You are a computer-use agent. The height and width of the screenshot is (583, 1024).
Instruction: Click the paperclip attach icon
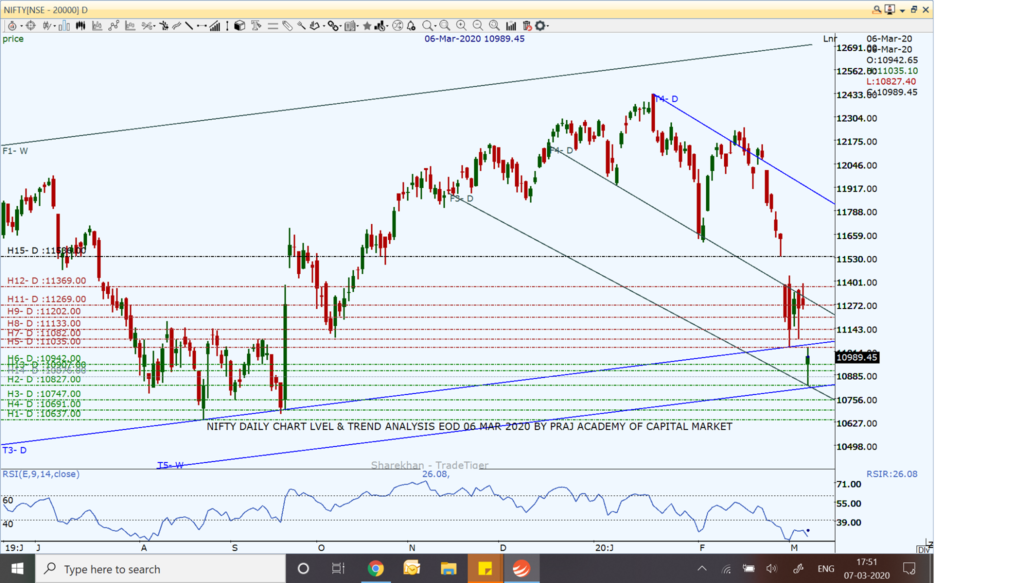tap(287, 26)
